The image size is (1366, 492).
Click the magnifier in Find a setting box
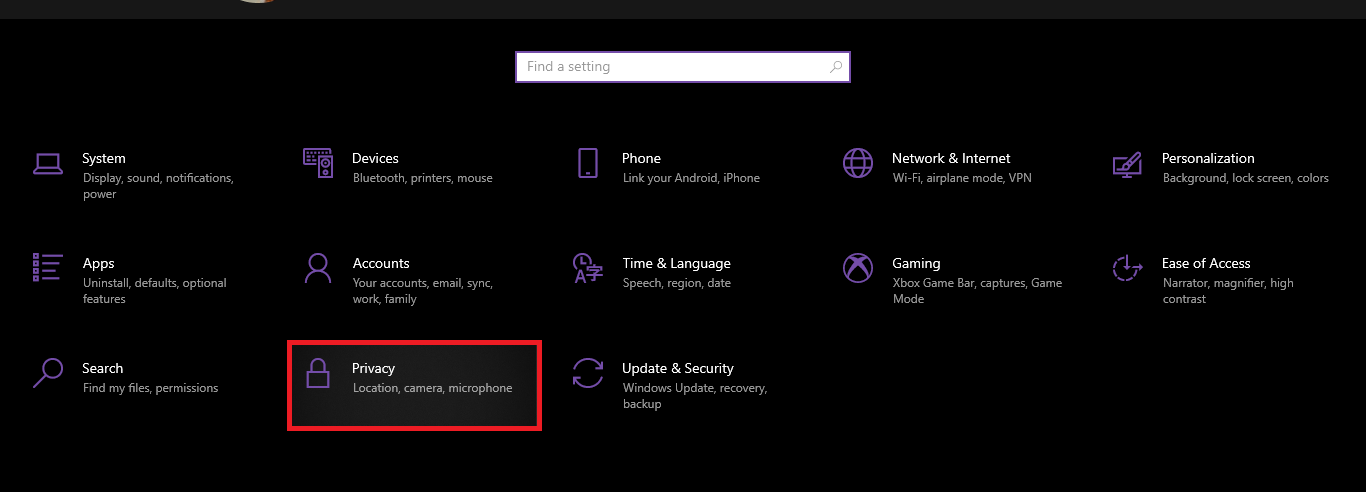(836, 67)
